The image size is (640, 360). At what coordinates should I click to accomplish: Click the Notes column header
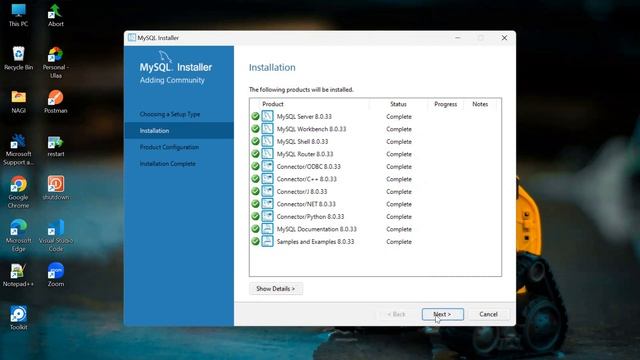pyautogui.click(x=480, y=104)
